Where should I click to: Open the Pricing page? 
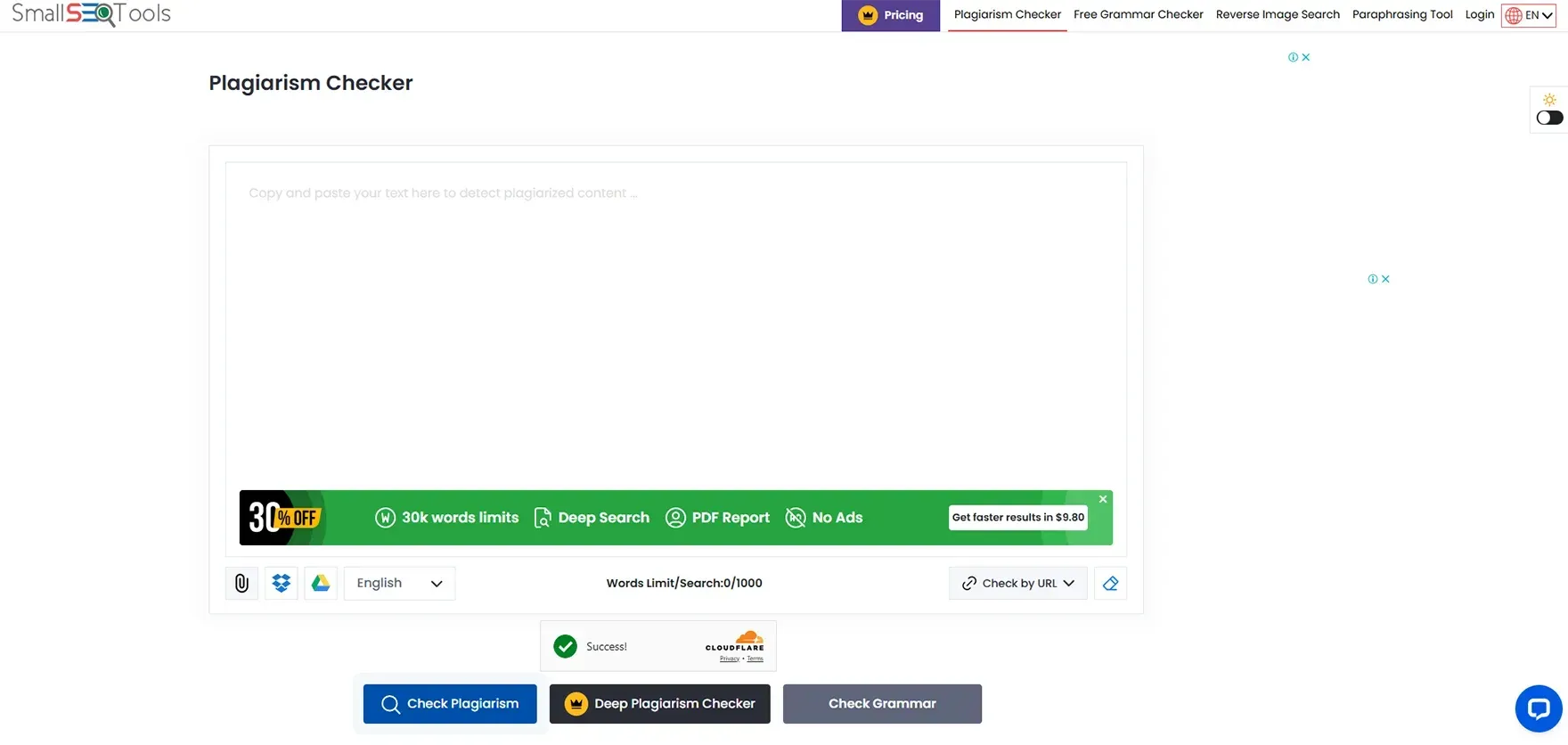[890, 15]
